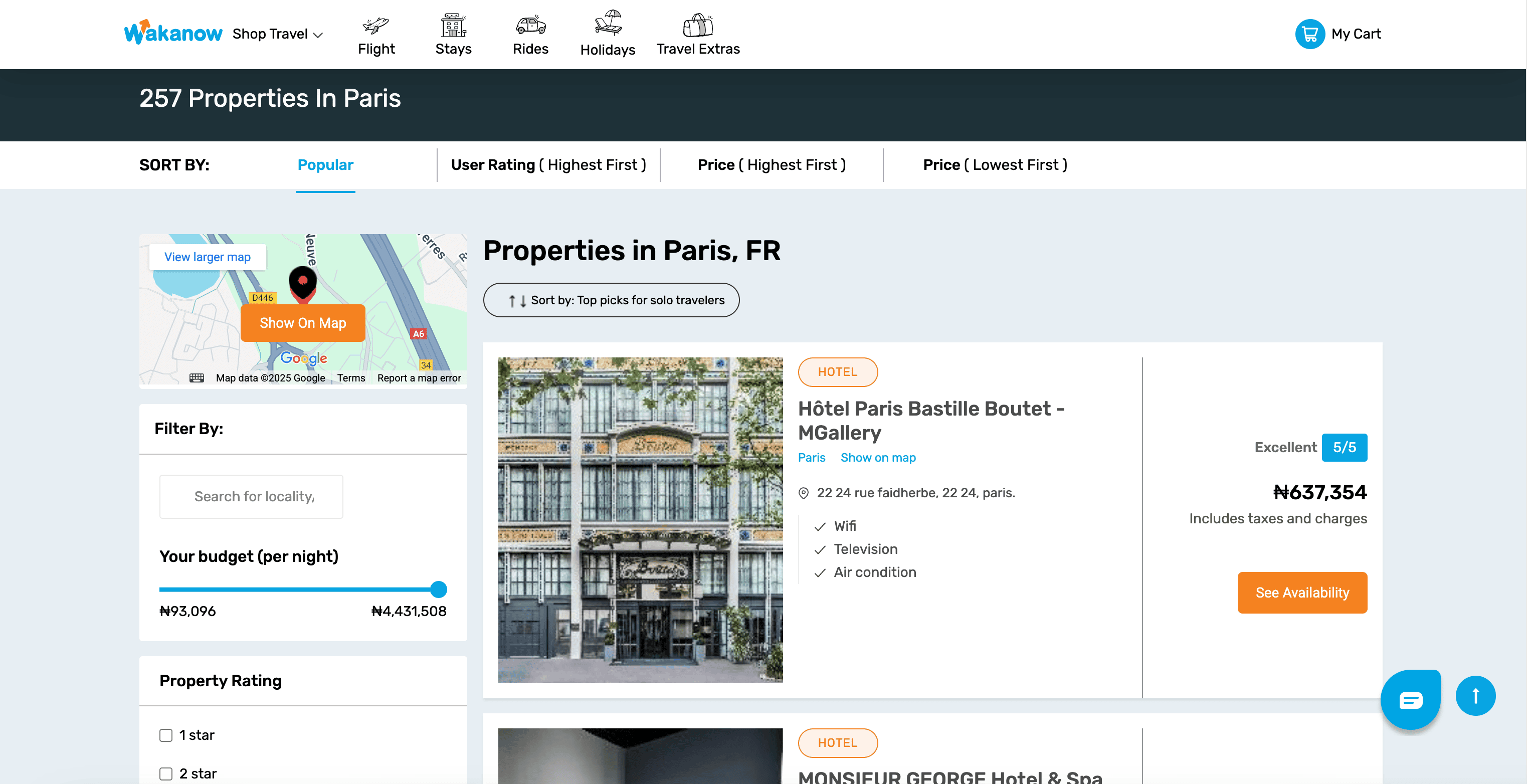1527x784 pixels.
Task: Select the Stays icon in the navigation
Action: [452, 24]
